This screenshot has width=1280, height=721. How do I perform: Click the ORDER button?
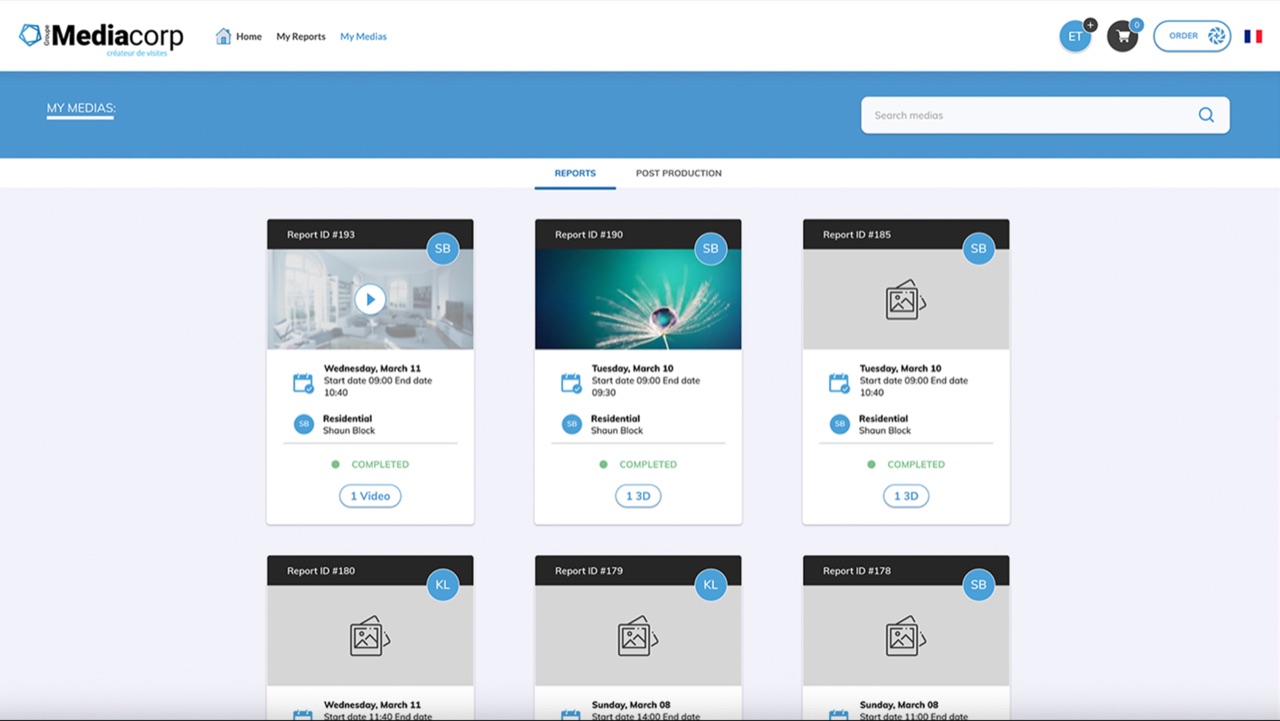click(x=1192, y=36)
